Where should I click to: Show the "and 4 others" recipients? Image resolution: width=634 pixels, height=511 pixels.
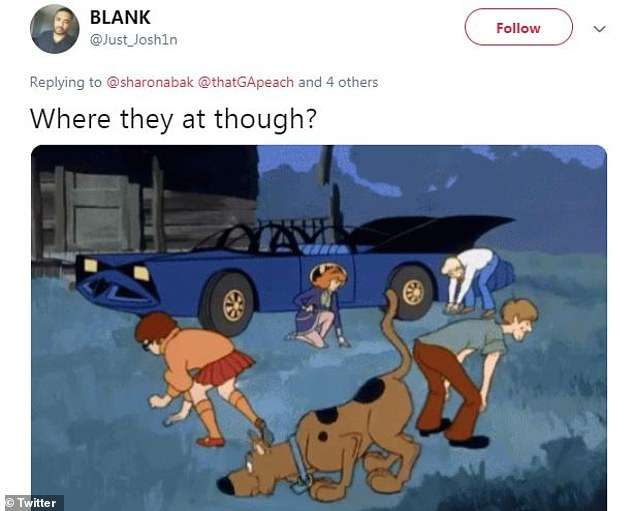[x=338, y=82]
